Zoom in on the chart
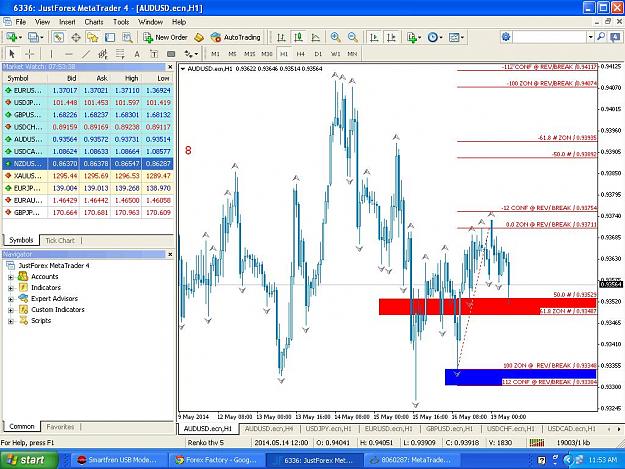Image resolution: width=625 pixels, height=469 pixels. pyautogui.click(x=336, y=37)
